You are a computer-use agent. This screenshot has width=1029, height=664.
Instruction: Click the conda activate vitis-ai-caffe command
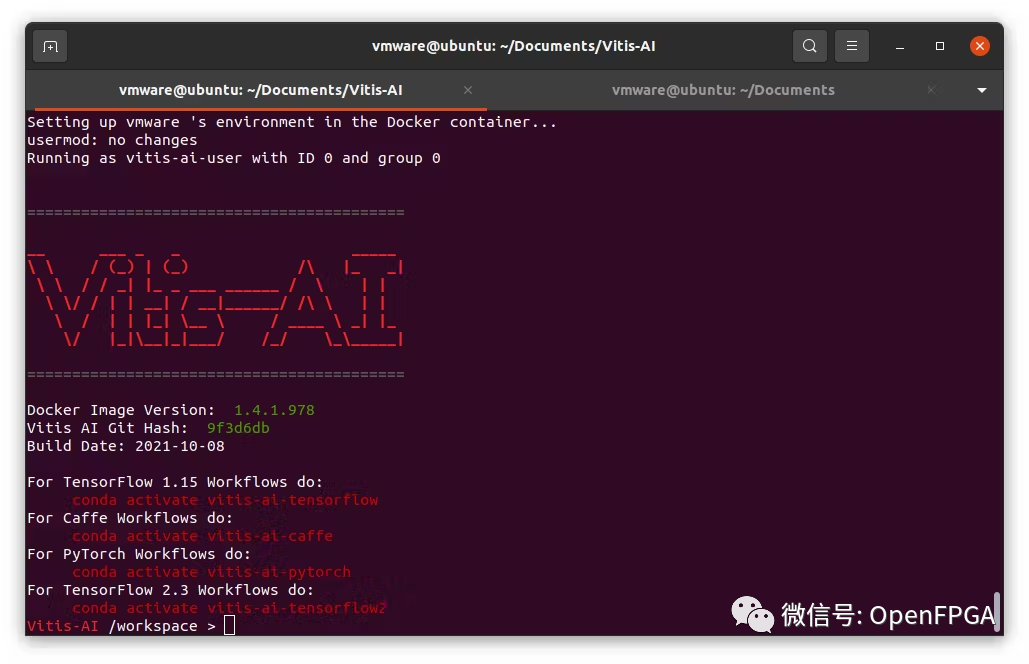click(202, 536)
